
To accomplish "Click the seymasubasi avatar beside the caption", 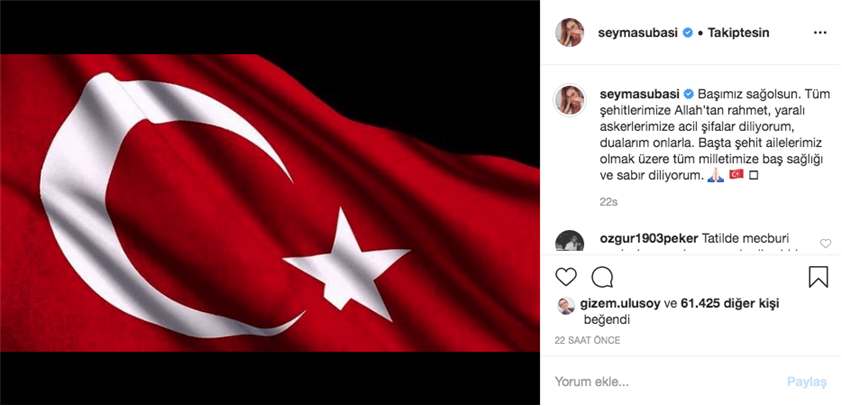I will pyautogui.click(x=569, y=100).
